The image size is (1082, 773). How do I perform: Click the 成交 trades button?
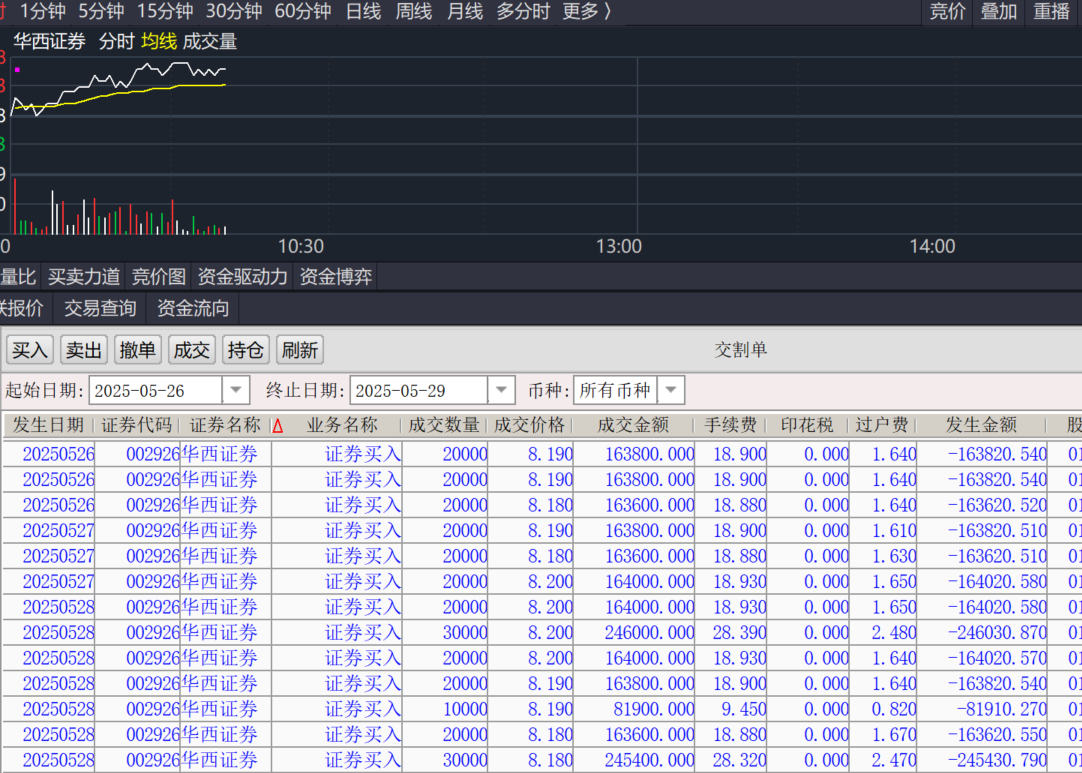191,350
